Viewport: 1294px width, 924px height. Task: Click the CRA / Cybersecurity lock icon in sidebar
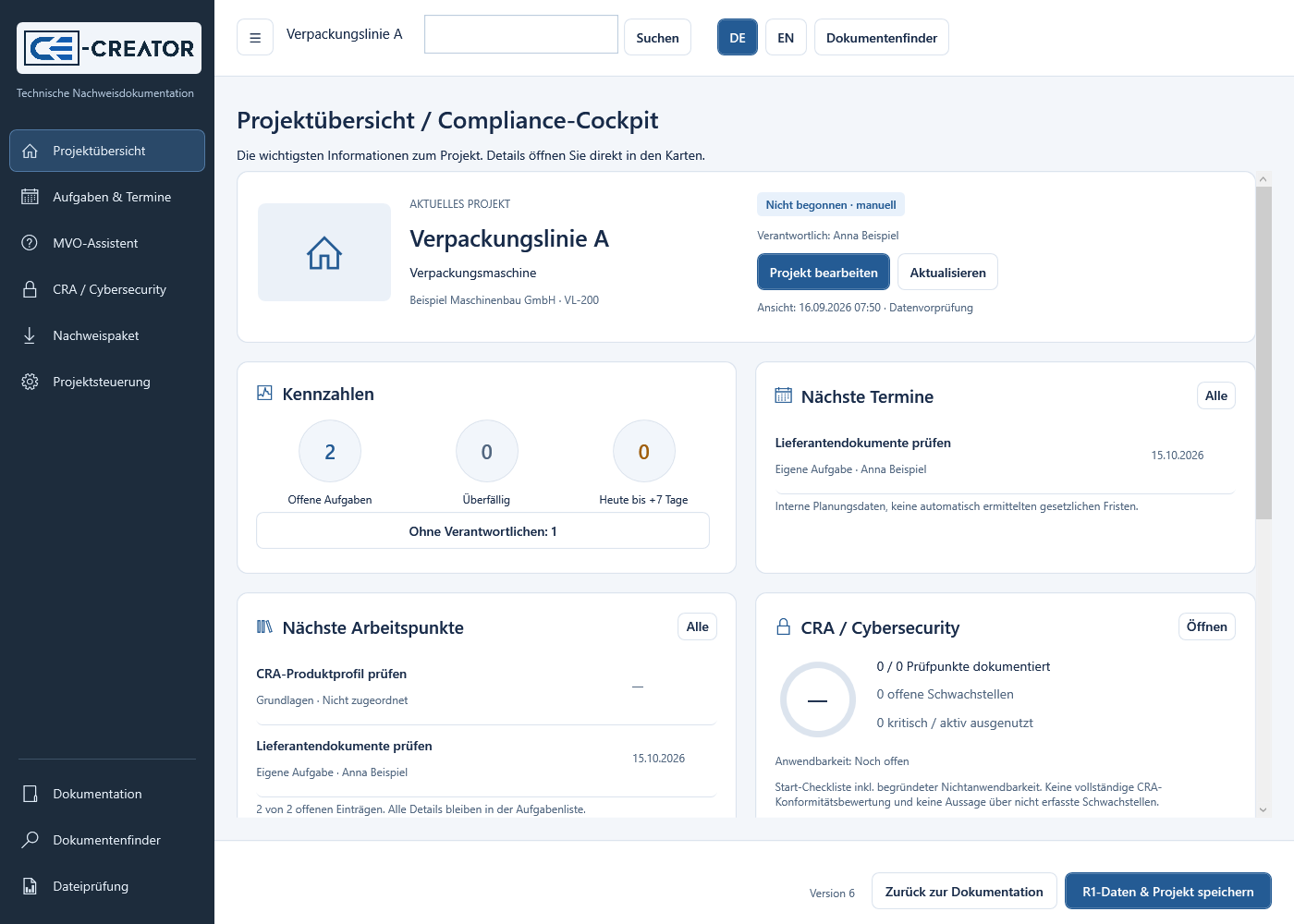(30, 289)
